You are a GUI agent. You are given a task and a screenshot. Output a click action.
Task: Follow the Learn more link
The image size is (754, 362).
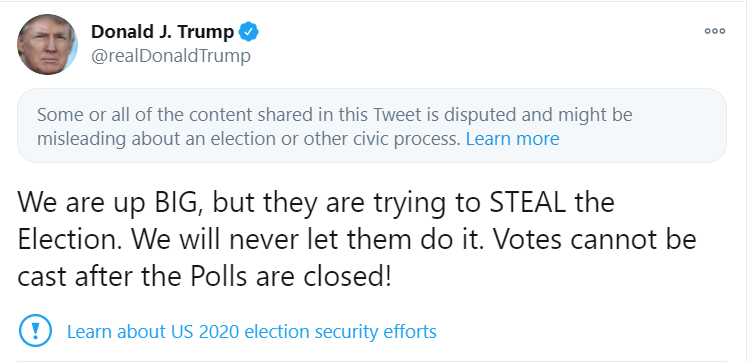[513, 138]
